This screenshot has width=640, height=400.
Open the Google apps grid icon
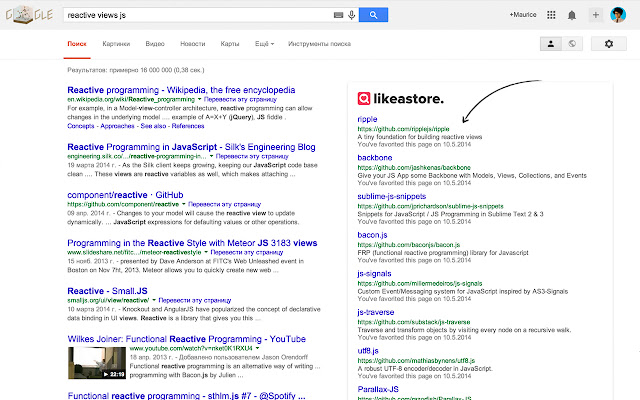551,15
